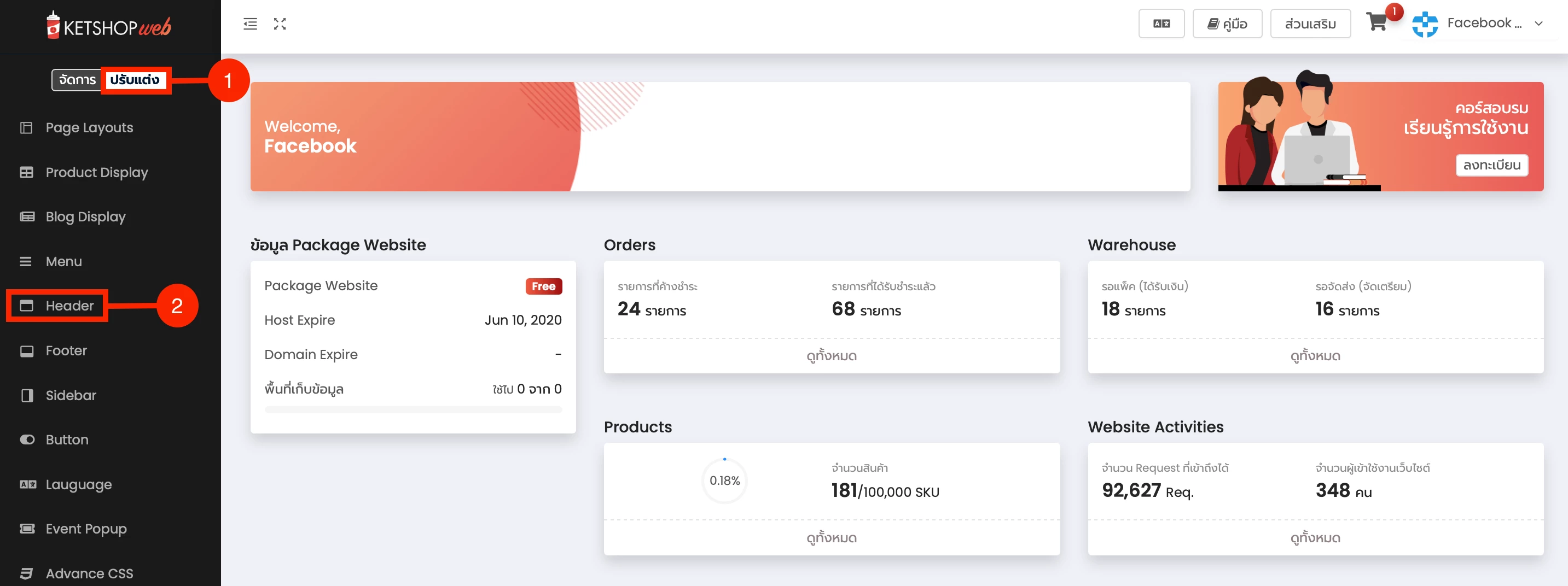This screenshot has height=586, width=1568.
Task: Click the Header icon in sidebar
Action: click(x=26, y=306)
